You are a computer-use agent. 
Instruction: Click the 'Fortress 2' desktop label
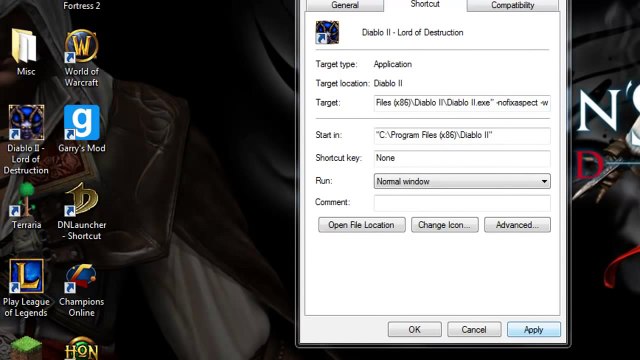[x=82, y=6]
